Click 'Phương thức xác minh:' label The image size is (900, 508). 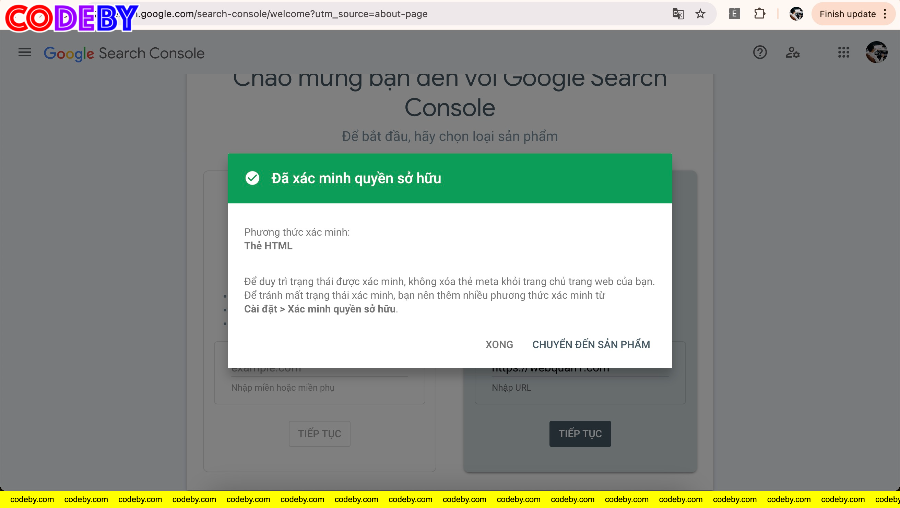[297, 232]
